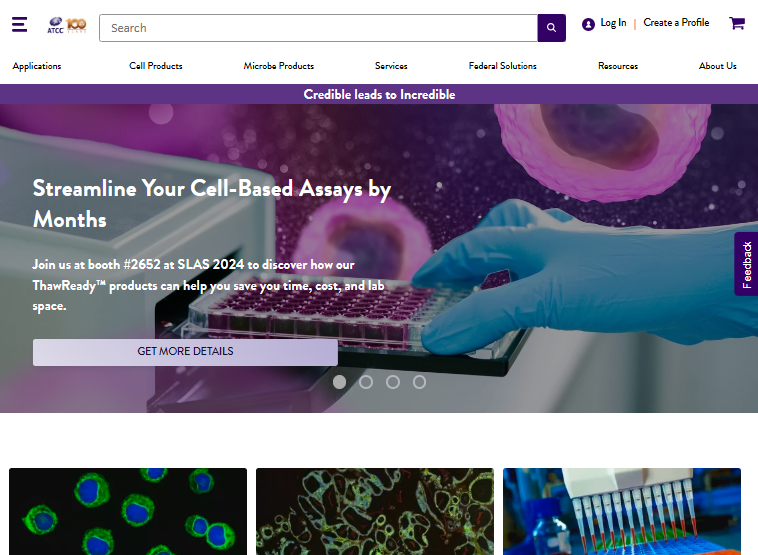758x555 pixels.
Task: Open the hamburger navigation menu
Action: pyautogui.click(x=20, y=24)
